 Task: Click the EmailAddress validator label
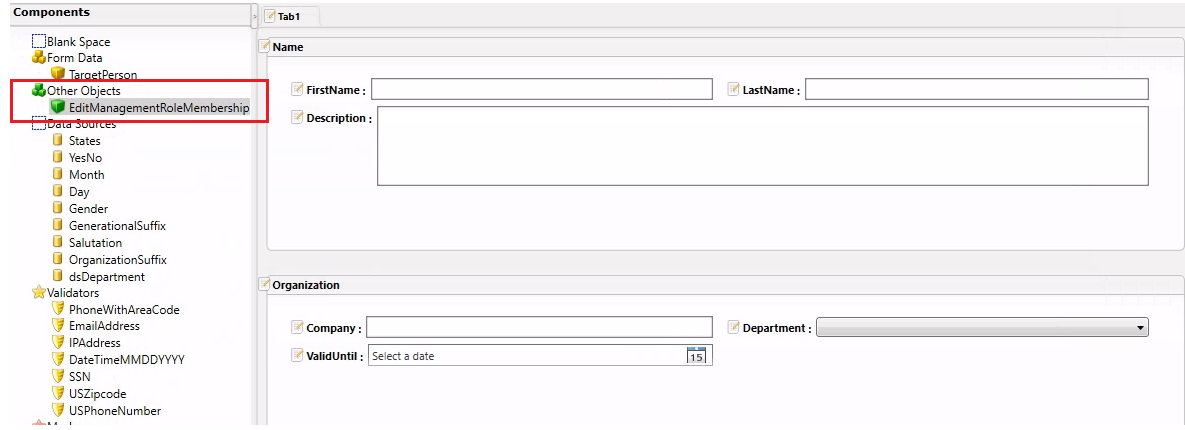coord(104,326)
